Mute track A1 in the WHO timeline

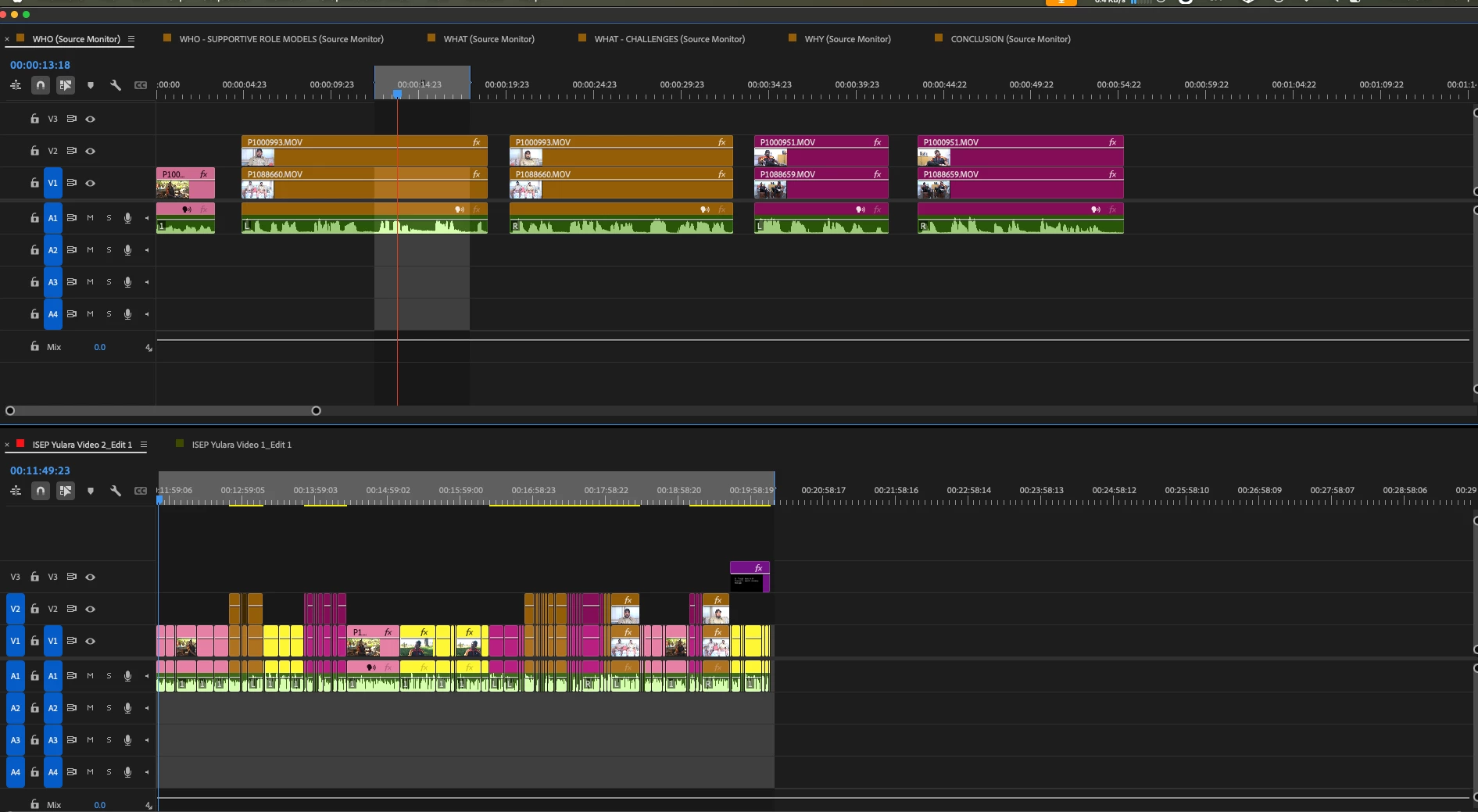click(x=90, y=218)
